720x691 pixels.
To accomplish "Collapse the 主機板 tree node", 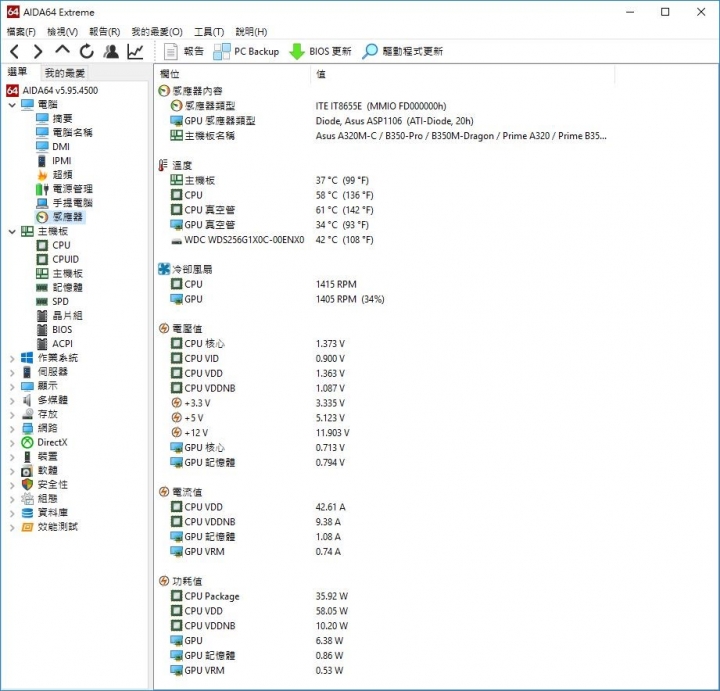I will pos(12,231).
